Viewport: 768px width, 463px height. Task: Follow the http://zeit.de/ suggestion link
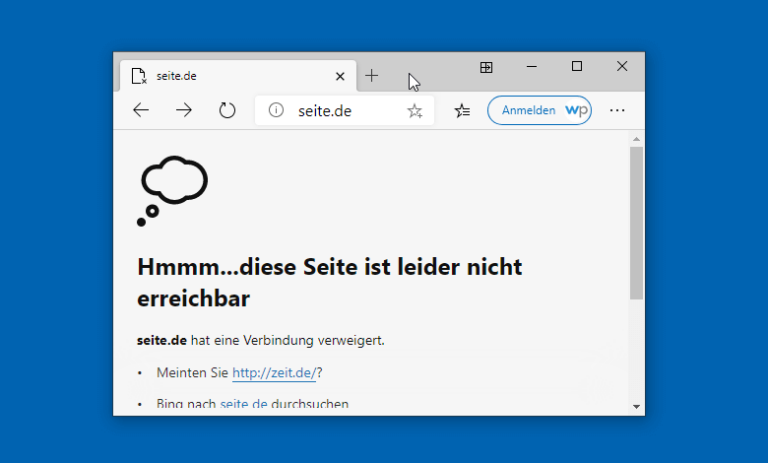tap(274, 373)
